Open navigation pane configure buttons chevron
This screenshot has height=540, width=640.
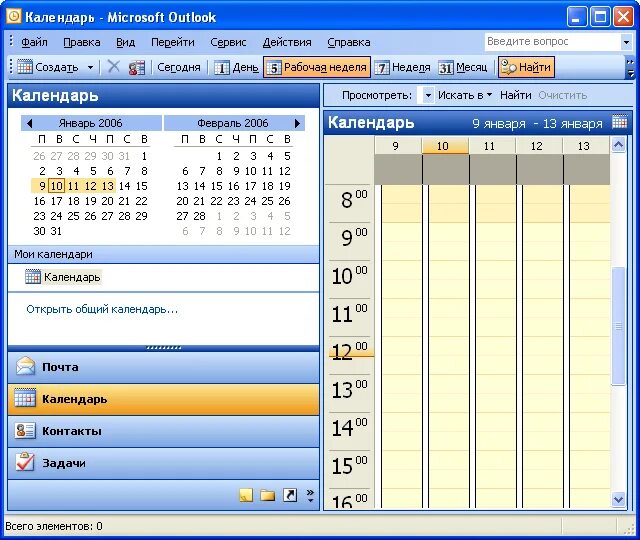pos(310,495)
